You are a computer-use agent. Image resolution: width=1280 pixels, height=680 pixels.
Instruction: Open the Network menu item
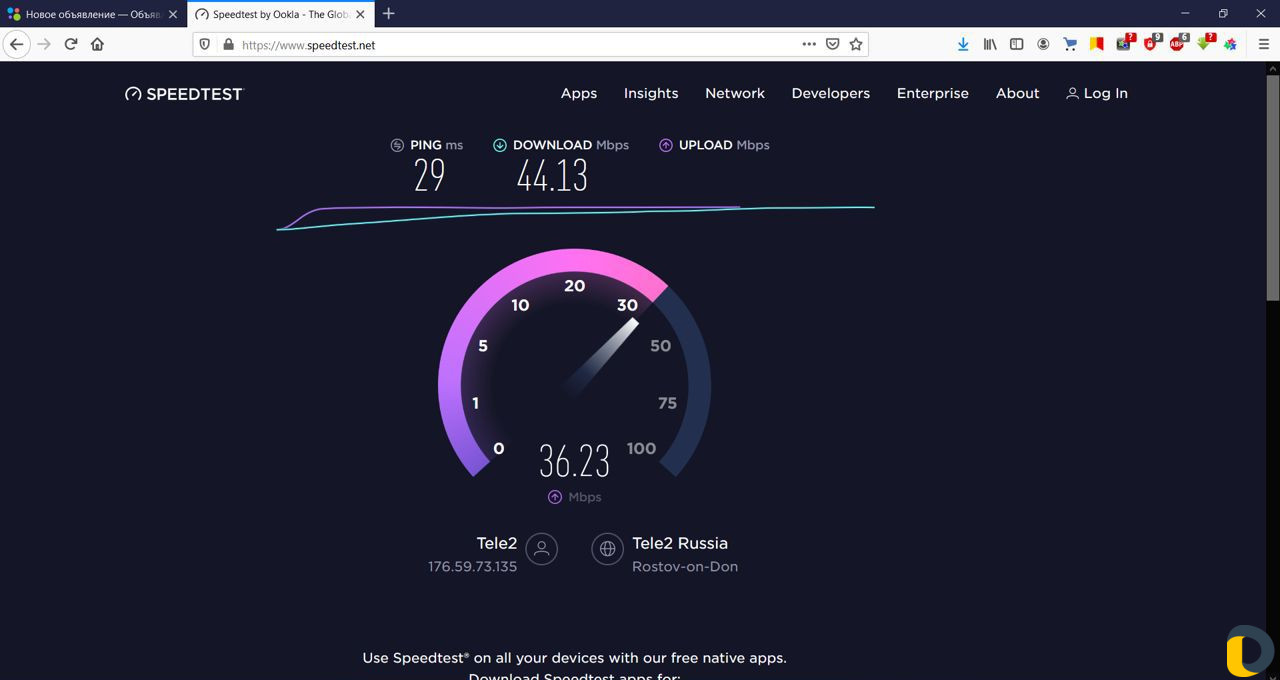735,93
